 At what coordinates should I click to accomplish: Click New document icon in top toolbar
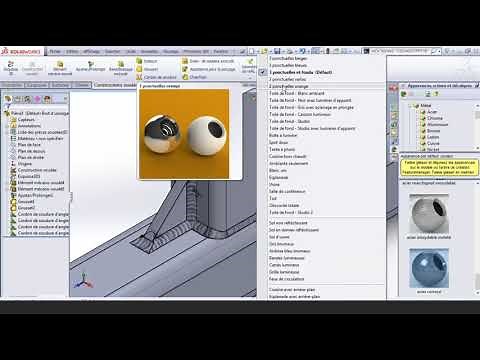[252, 51]
